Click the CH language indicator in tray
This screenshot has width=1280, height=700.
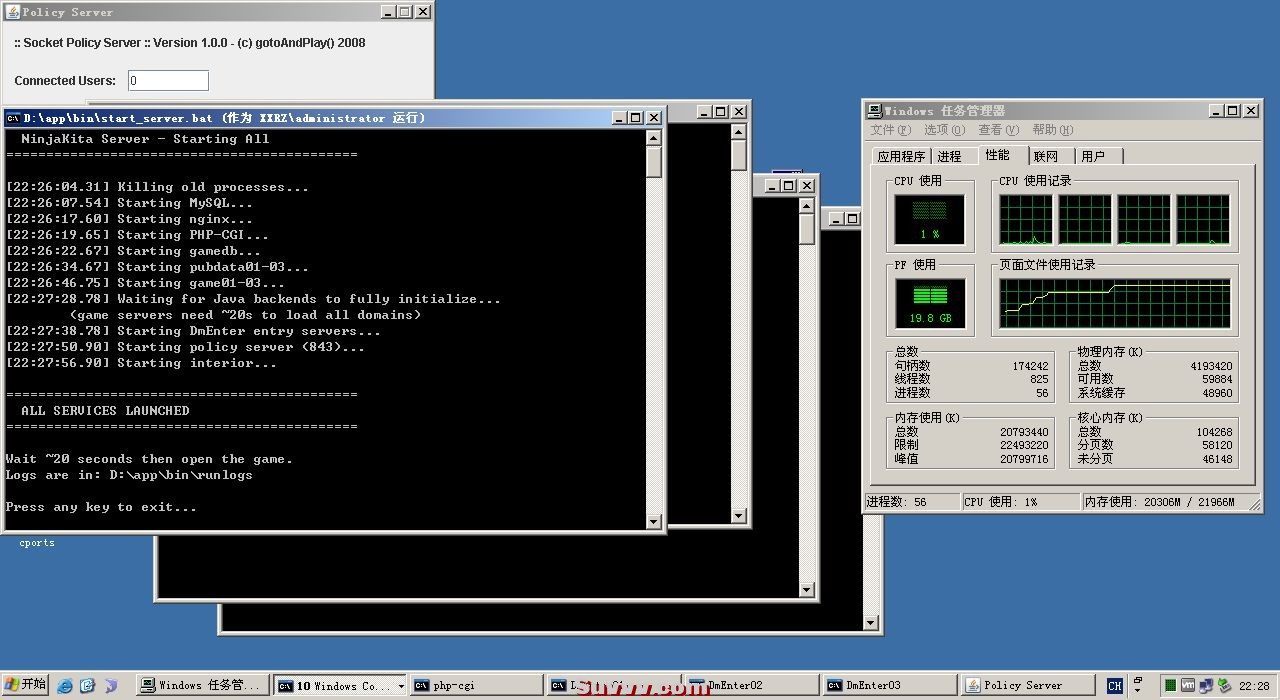click(1114, 686)
